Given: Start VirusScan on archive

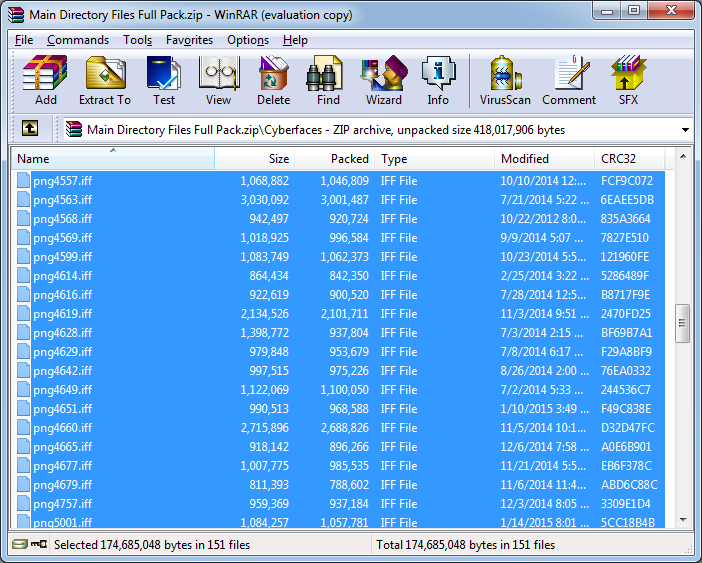Looking at the screenshot, I should pos(505,81).
